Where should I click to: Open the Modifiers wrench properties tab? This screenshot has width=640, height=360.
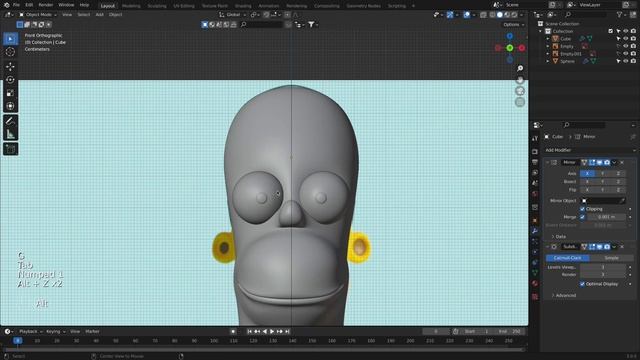click(535, 231)
